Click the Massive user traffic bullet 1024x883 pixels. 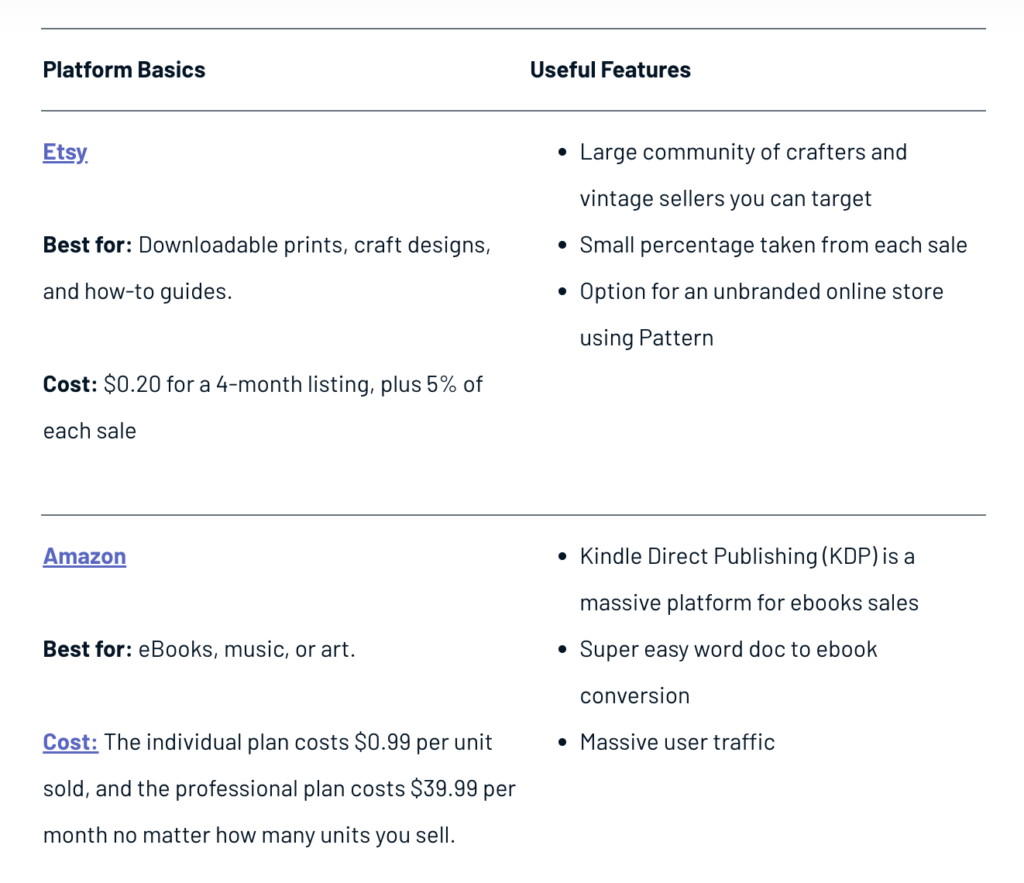(677, 742)
